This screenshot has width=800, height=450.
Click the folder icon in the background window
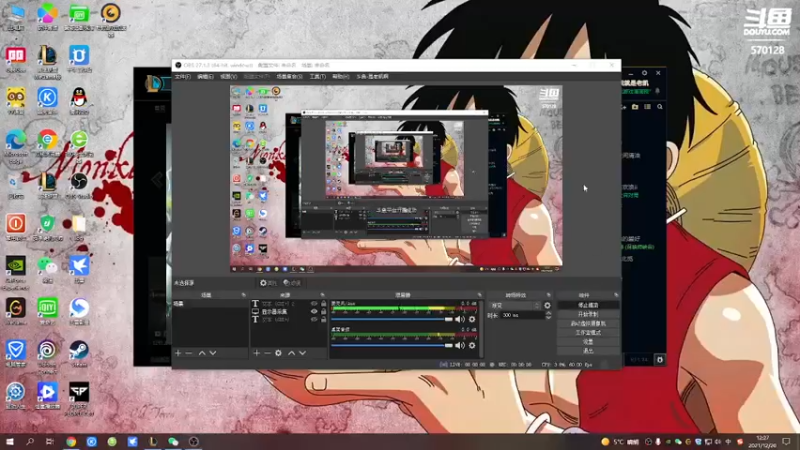click(x=635, y=107)
